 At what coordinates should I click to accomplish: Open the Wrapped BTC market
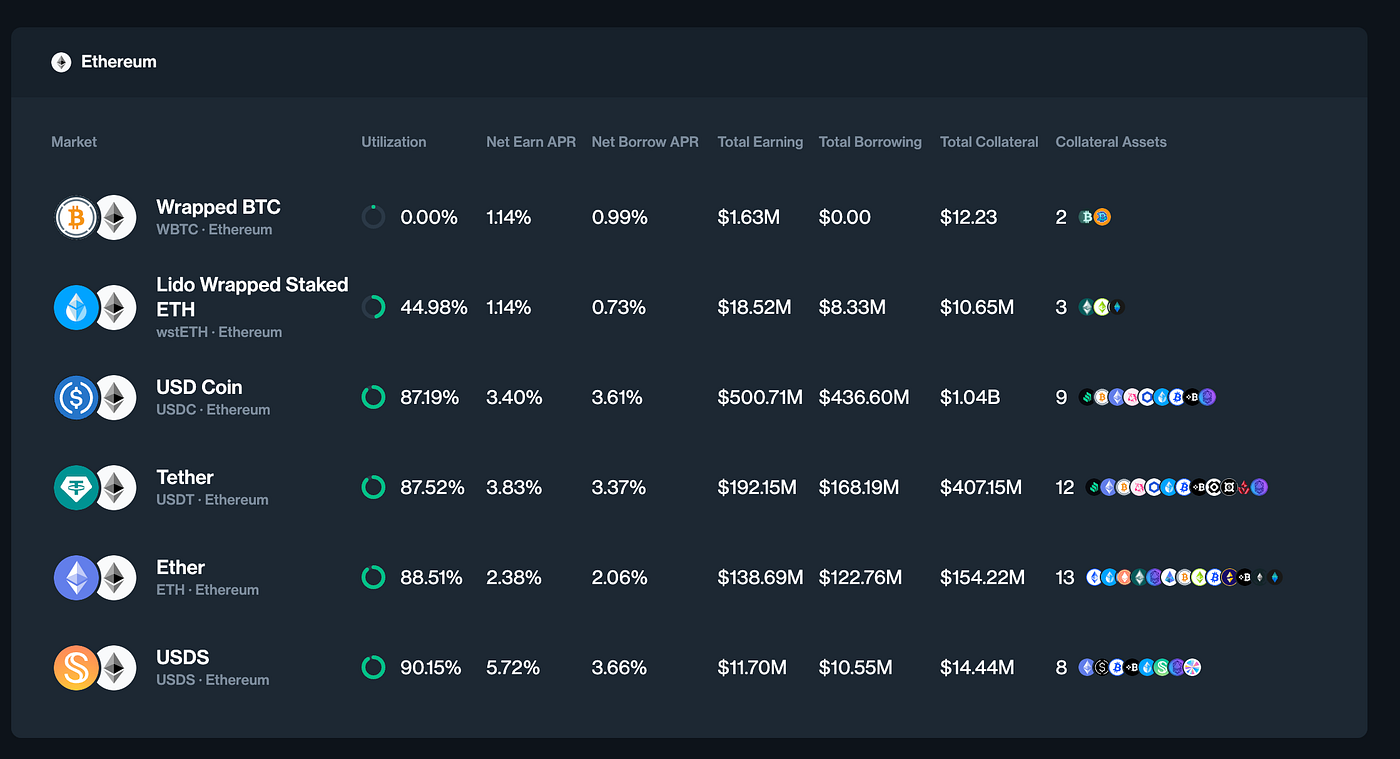point(218,207)
